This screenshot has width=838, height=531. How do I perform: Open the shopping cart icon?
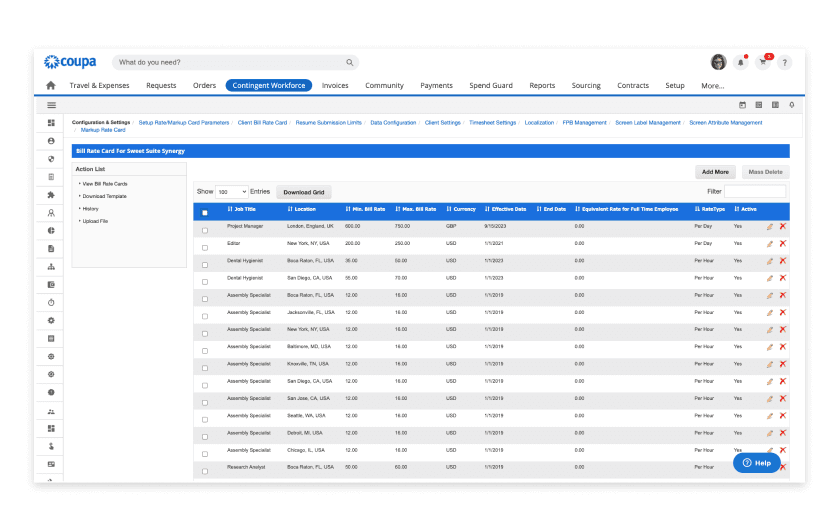763,62
